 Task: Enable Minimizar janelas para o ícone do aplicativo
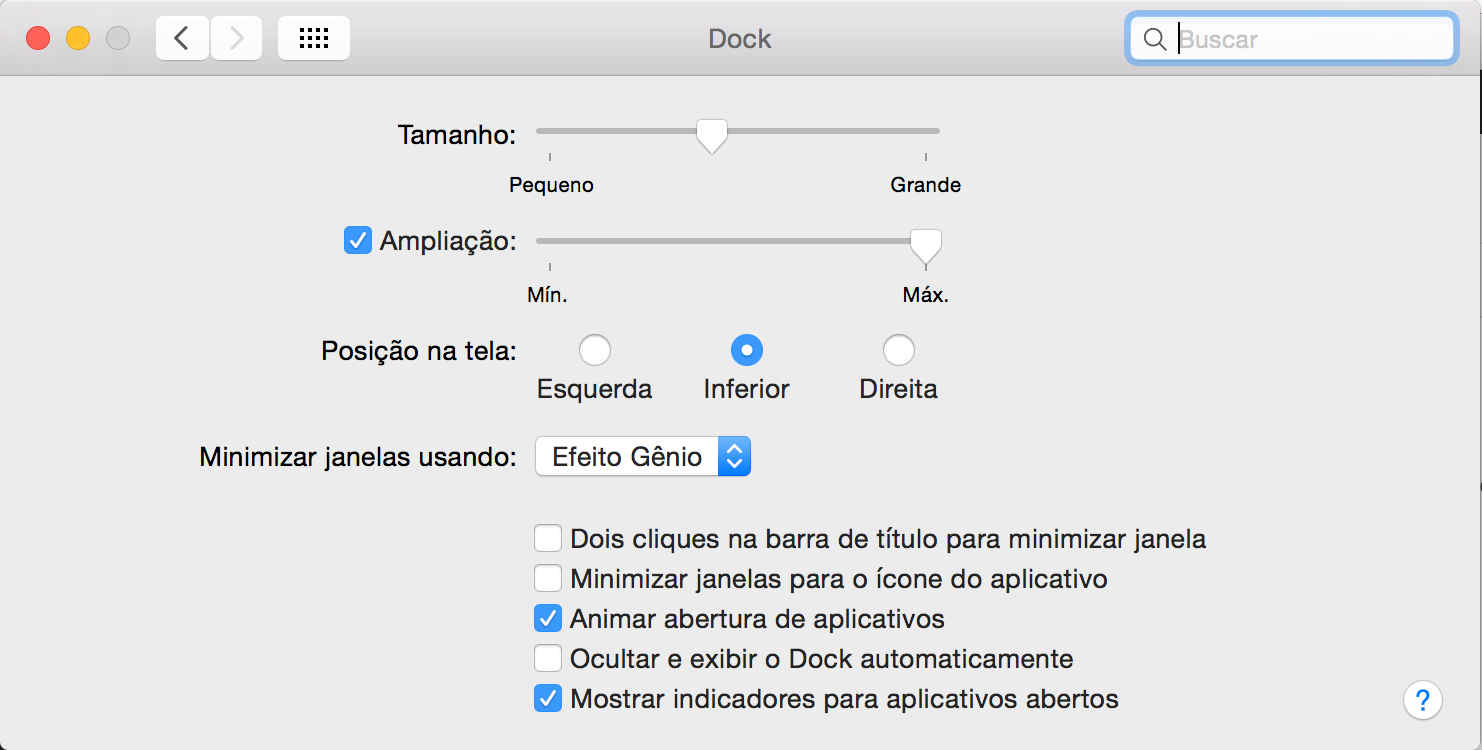[x=547, y=578]
